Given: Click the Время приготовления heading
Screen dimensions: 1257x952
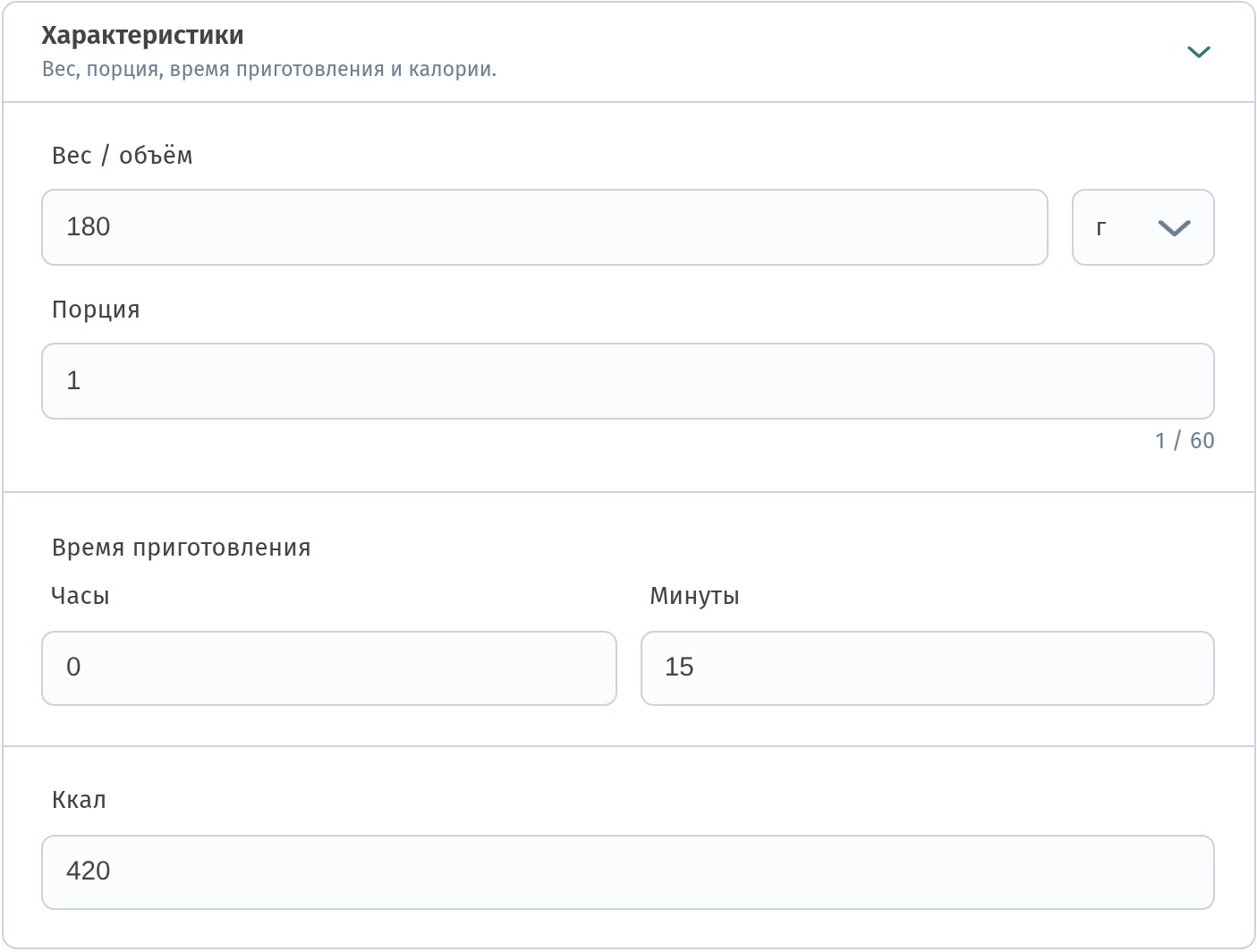Looking at the screenshot, I should click(182, 548).
